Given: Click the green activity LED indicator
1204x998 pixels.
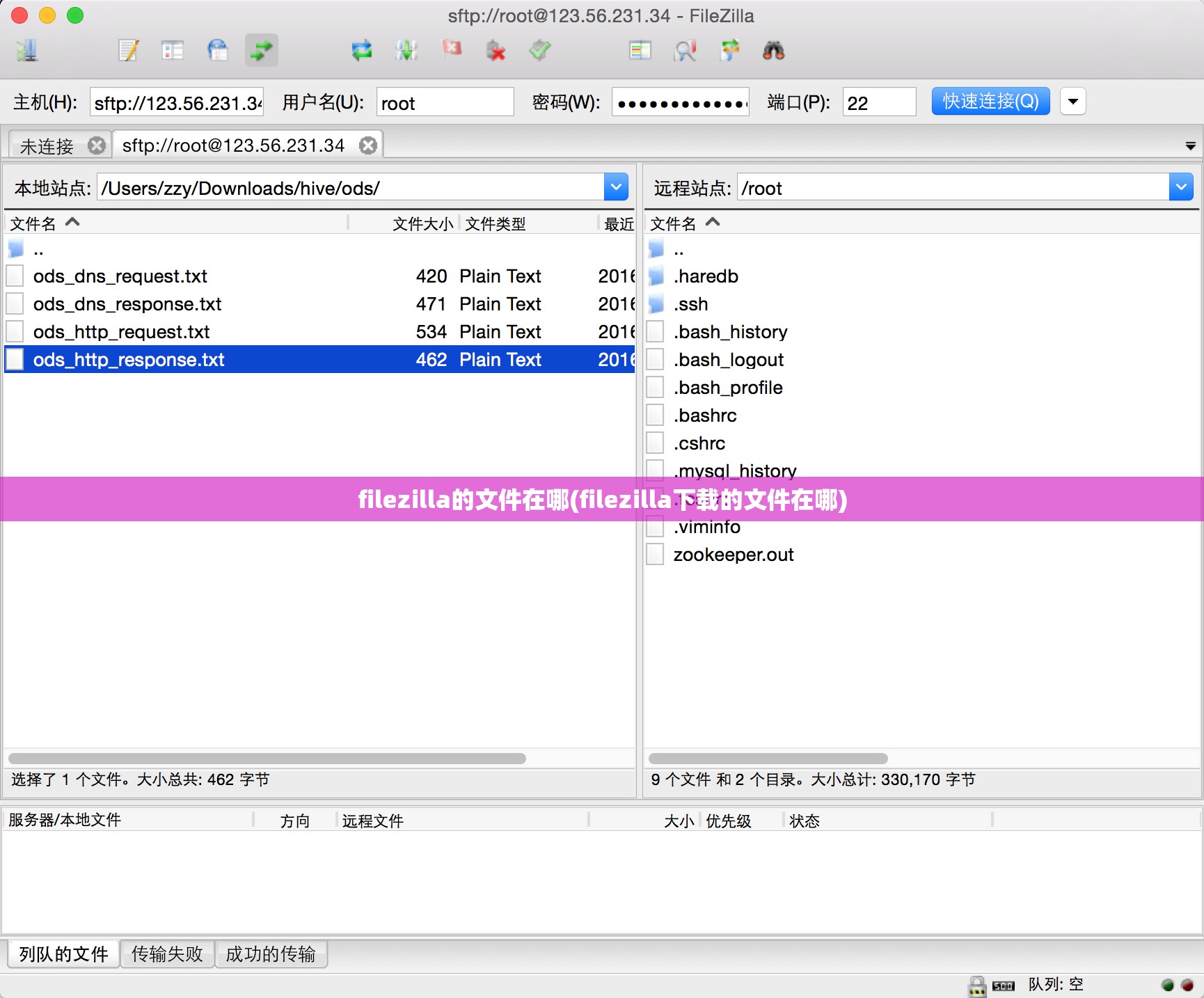Looking at the screenshot, I should coord(1168,985).
